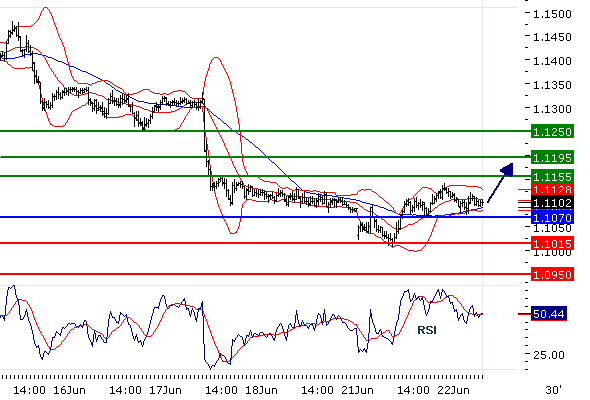The width and height of the screenshot is (590, 400).
Task: Click the 30' timeframe label
Action: [553, 389]
